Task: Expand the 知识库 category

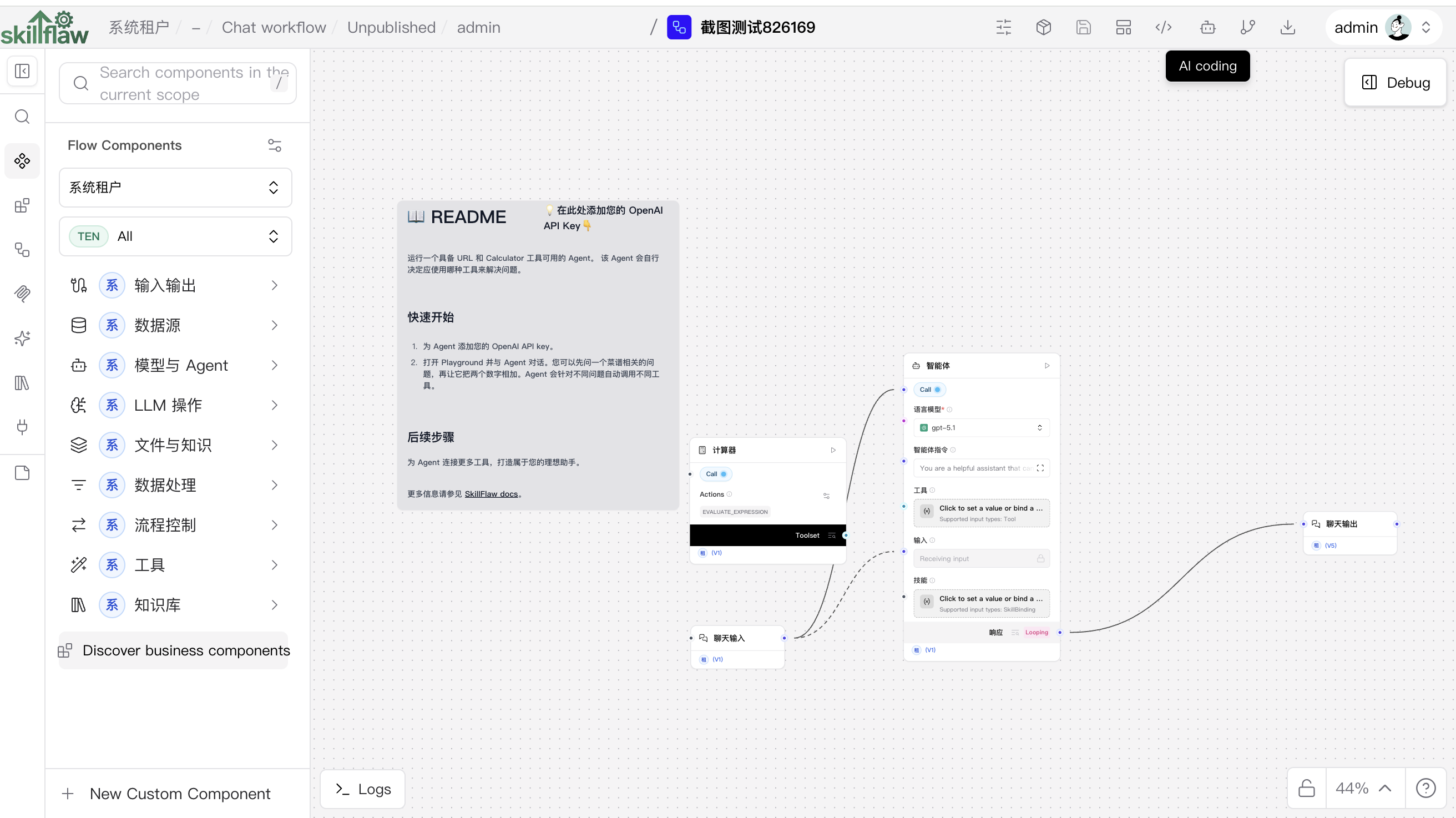Action: click(x=175, y=605)
